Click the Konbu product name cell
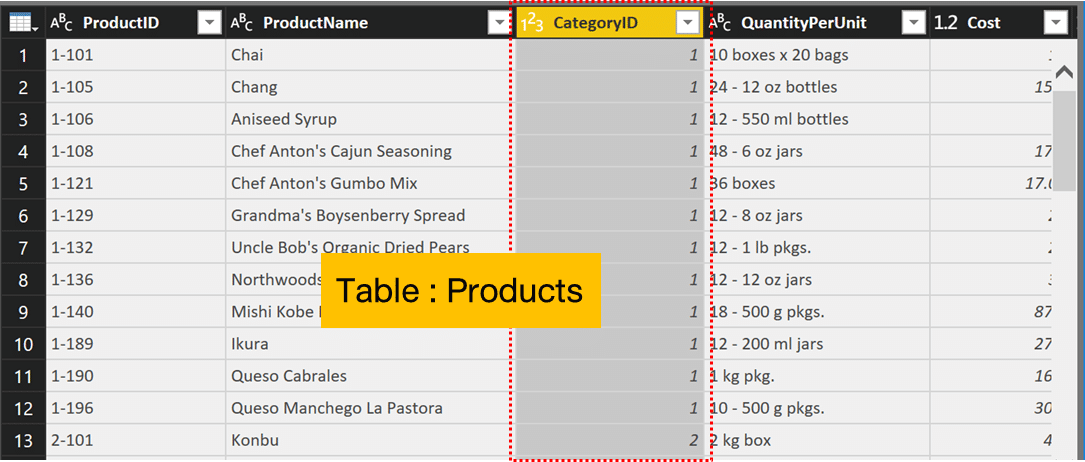Image resolution: width=1085 pixels, height=462 pixels. pyautogui.click(x=255, y=440)
